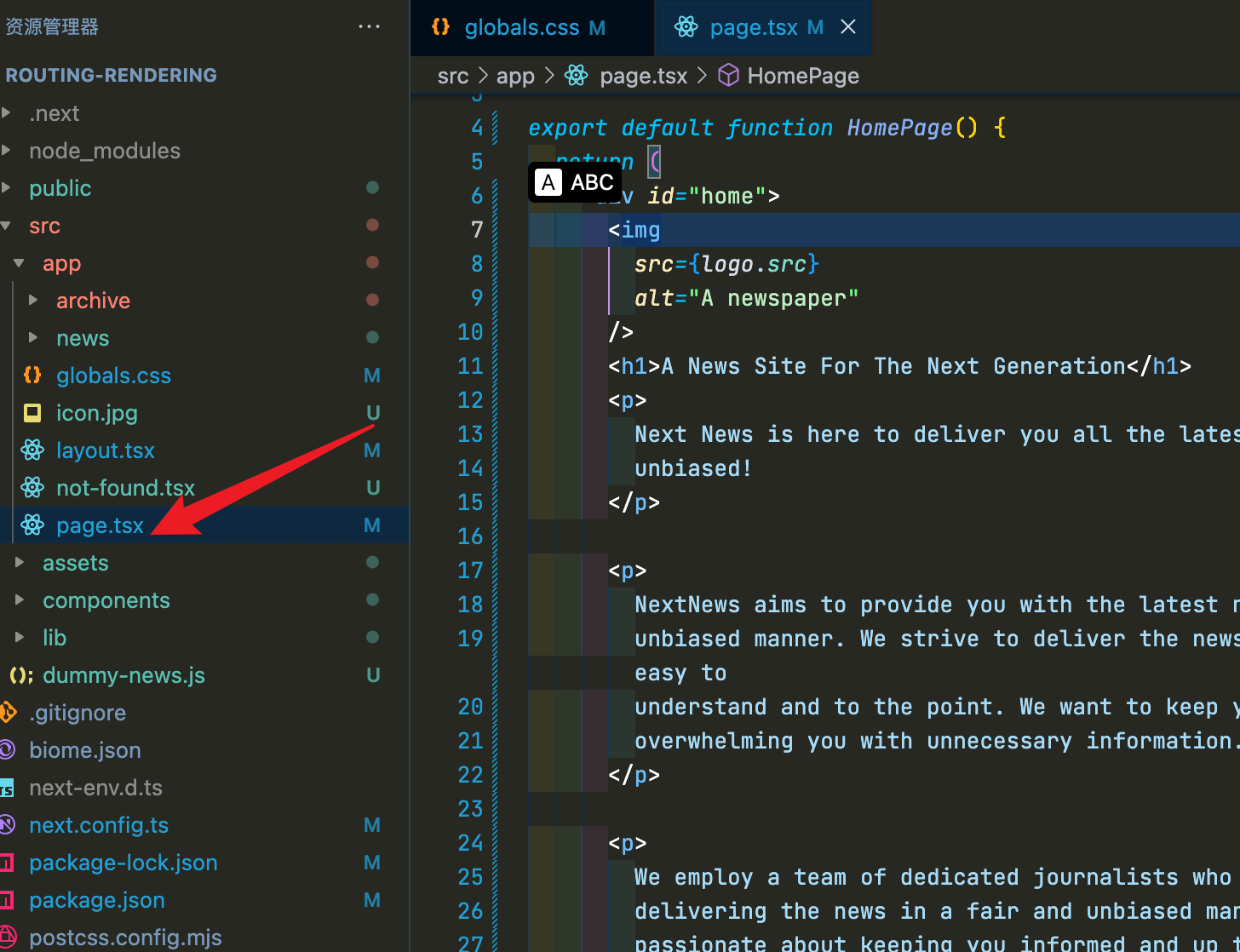Image resolution: width=1240 pixels, height=952 pixels.
Task: Place cursor in the h1 heading text line
Action: click(900, 366)
